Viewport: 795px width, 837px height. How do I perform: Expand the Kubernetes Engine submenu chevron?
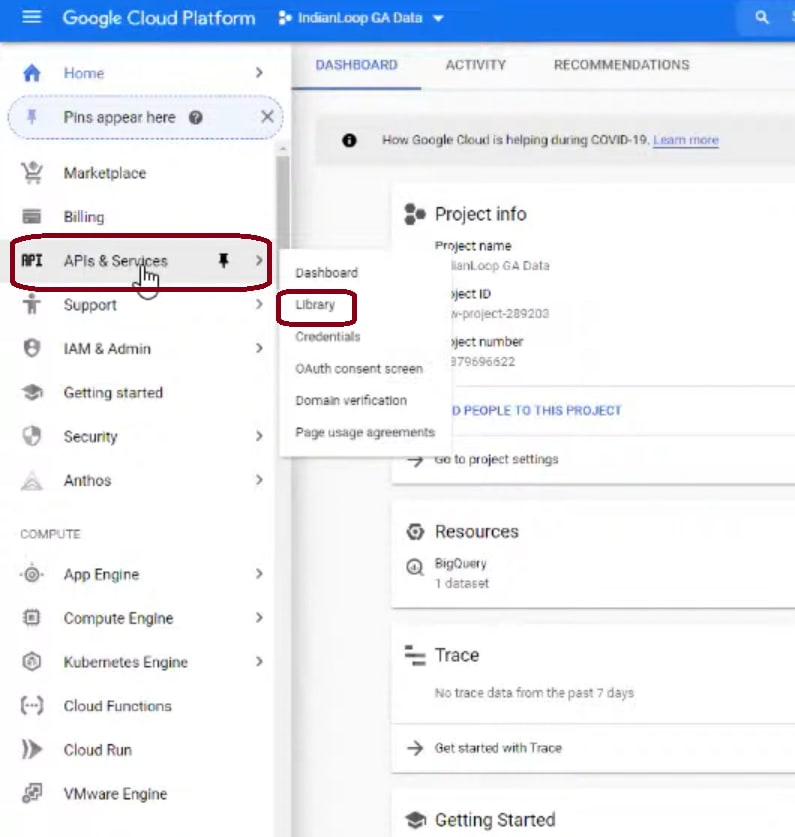(259, 661)
